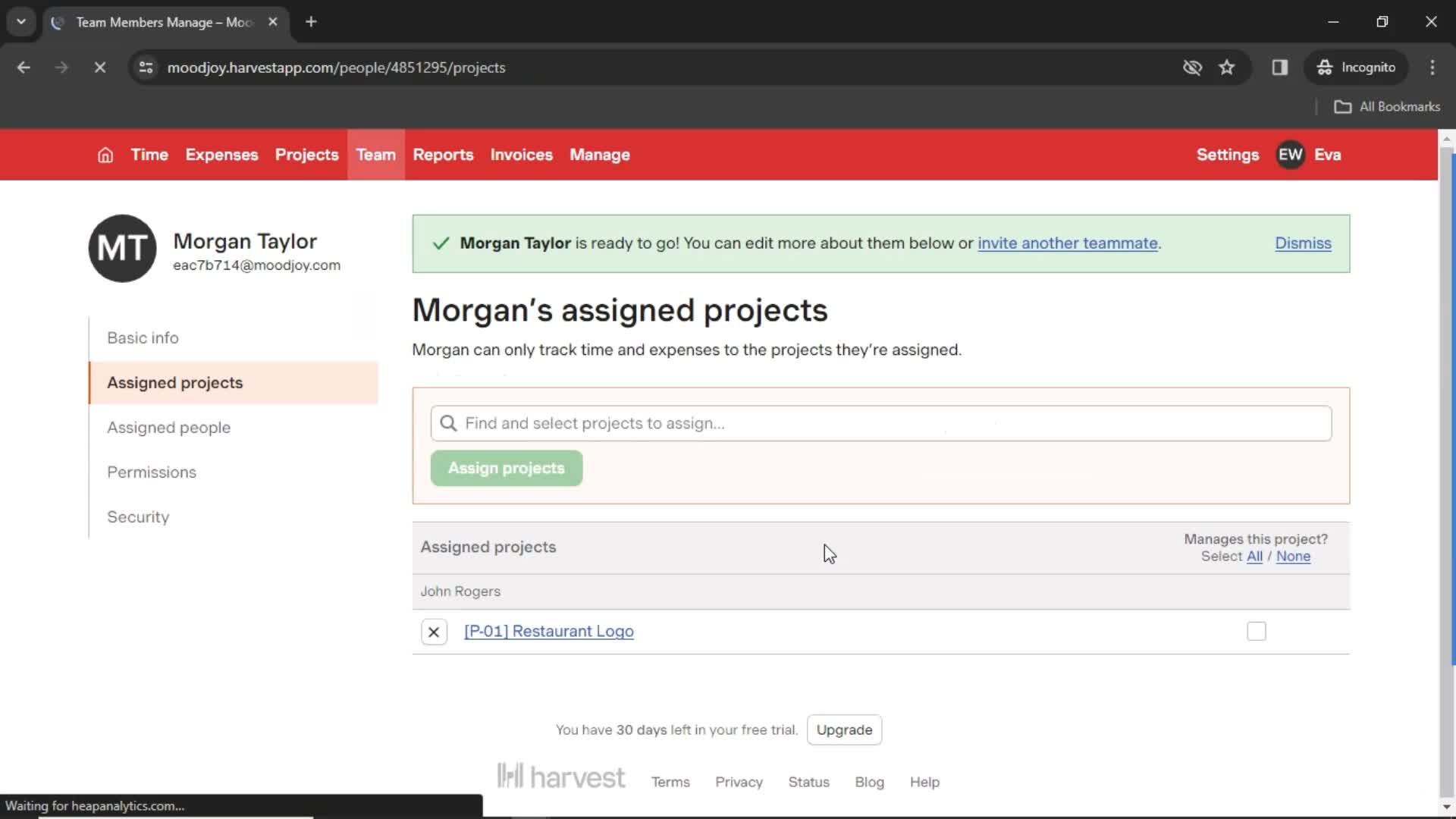Click the remove icon next to Restaurant Logo
1456x819 pixels.
[x=434, y=631]
